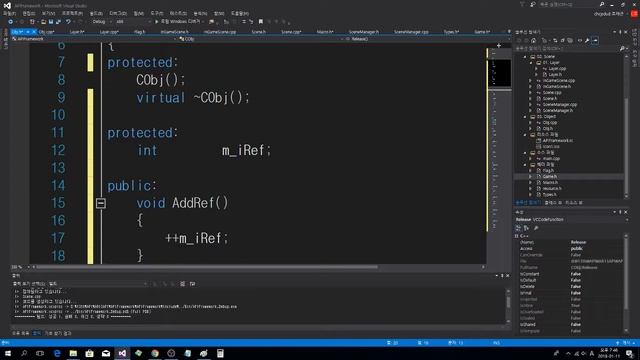Open the Edge browser taskbar icon
640x360 pixels.
[x=57, y=353]
